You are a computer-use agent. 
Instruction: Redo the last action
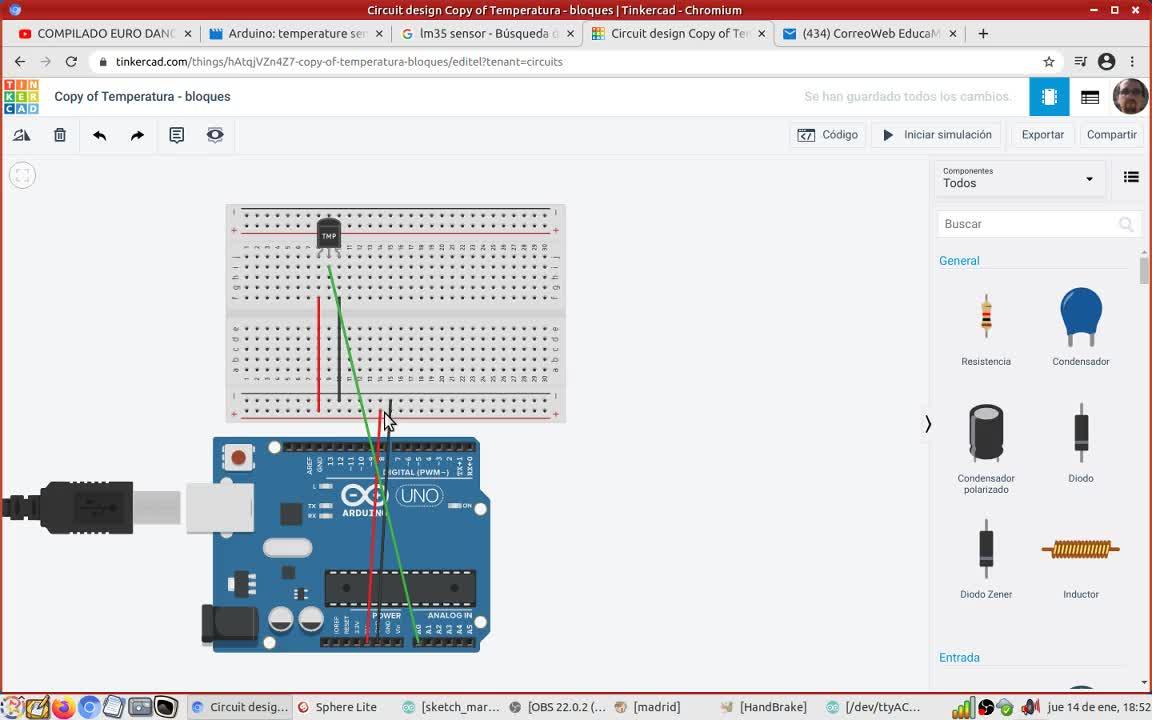coord(137,135)
